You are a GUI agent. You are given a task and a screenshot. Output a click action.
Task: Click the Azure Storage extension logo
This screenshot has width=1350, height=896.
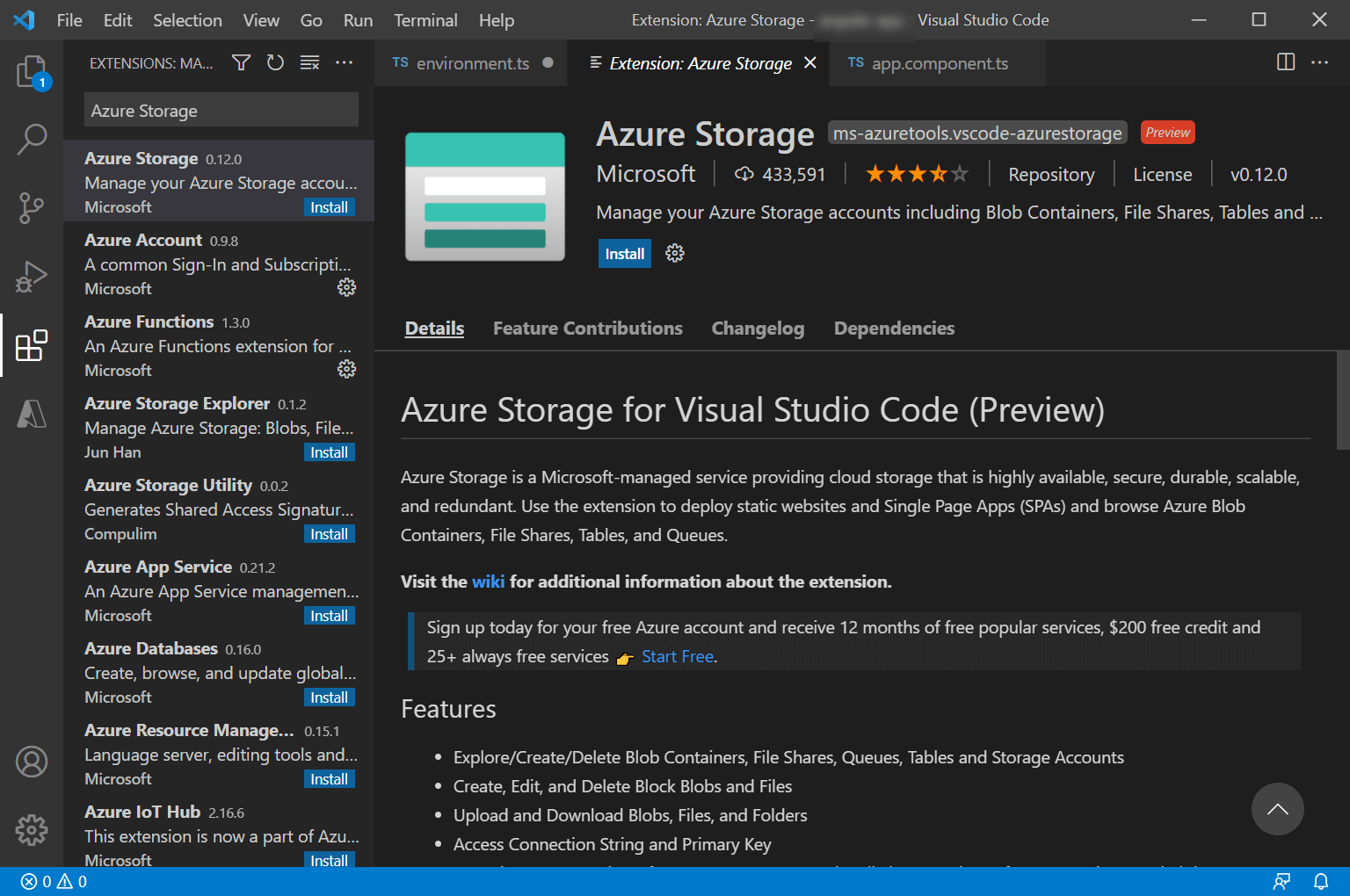pyautogui.click(x=485, y=197)
